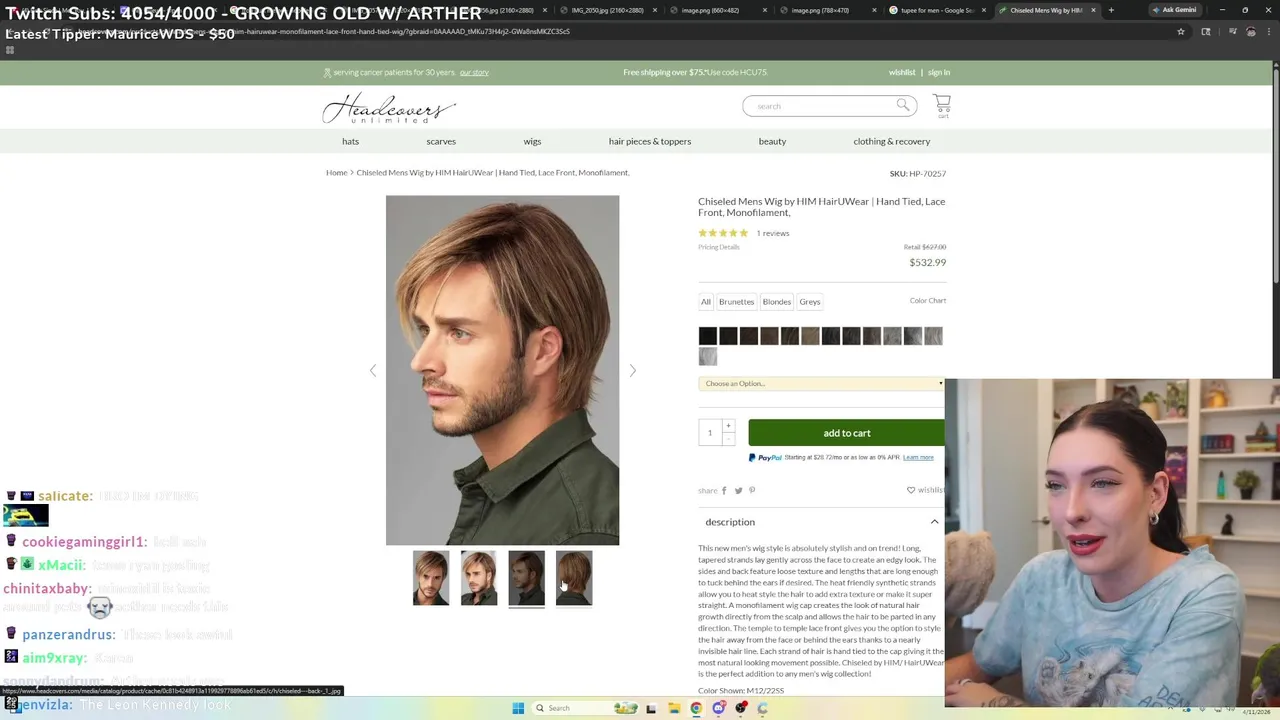Open the scarves menu
Viewport: 1280px width, 720px height.
[441, 141]
